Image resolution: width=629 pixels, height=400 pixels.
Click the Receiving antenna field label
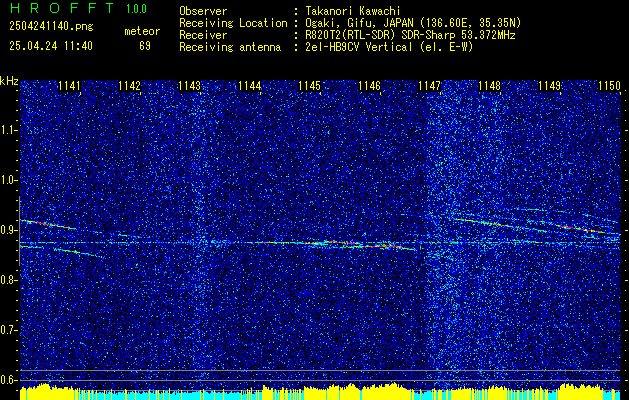coord(230,47)
